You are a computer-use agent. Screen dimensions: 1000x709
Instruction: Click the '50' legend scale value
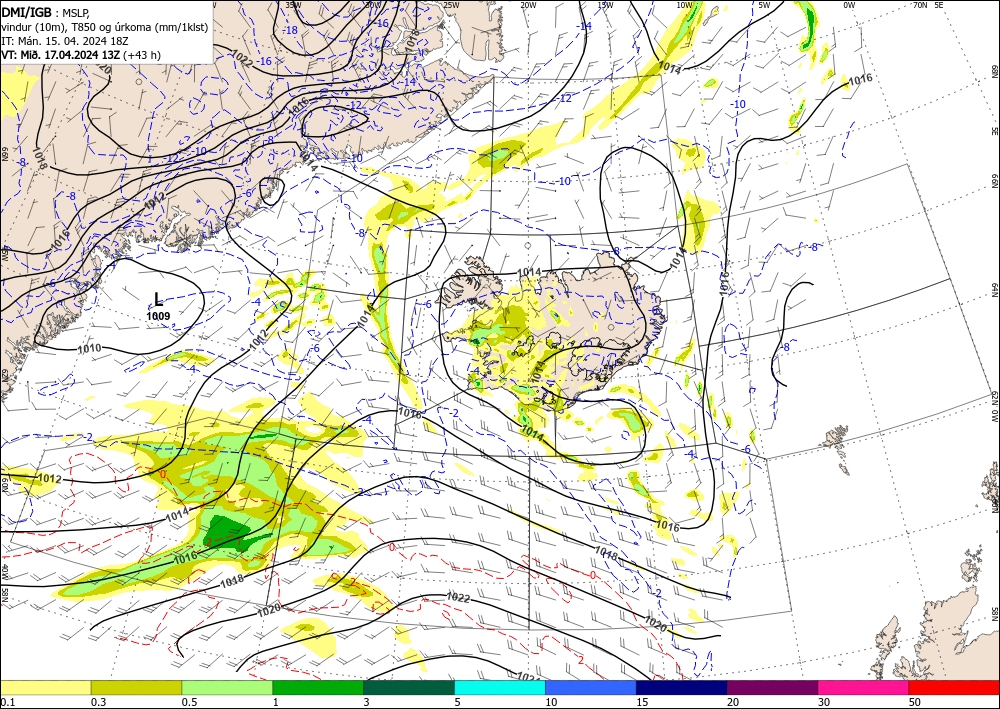[915, 702]
